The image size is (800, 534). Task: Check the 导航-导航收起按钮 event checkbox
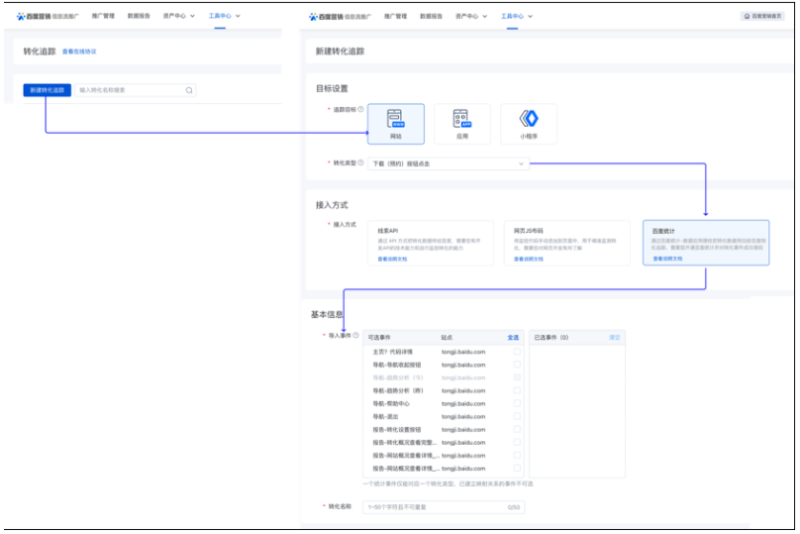click(517, 365)
